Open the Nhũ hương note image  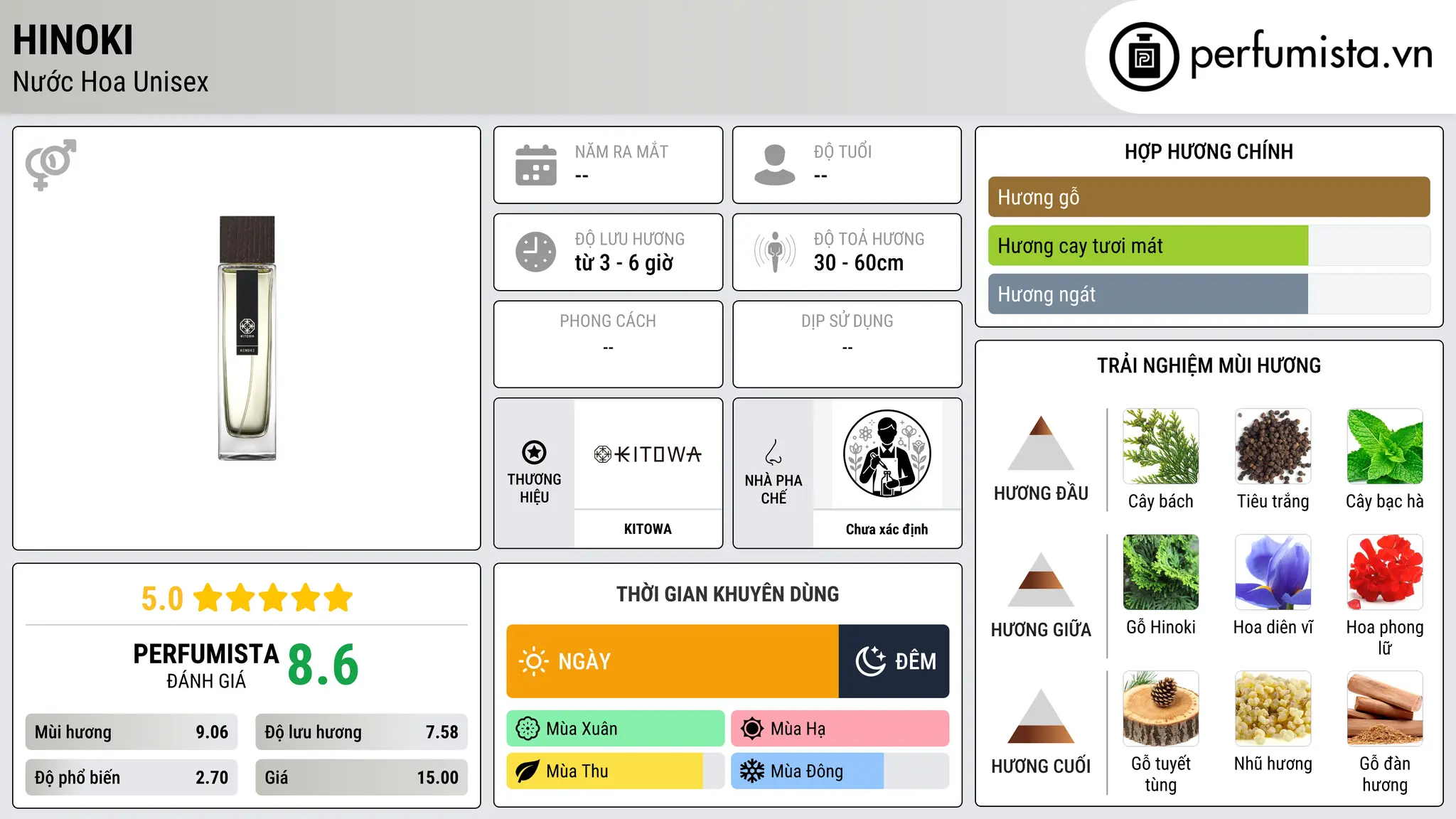(1273, 709)
